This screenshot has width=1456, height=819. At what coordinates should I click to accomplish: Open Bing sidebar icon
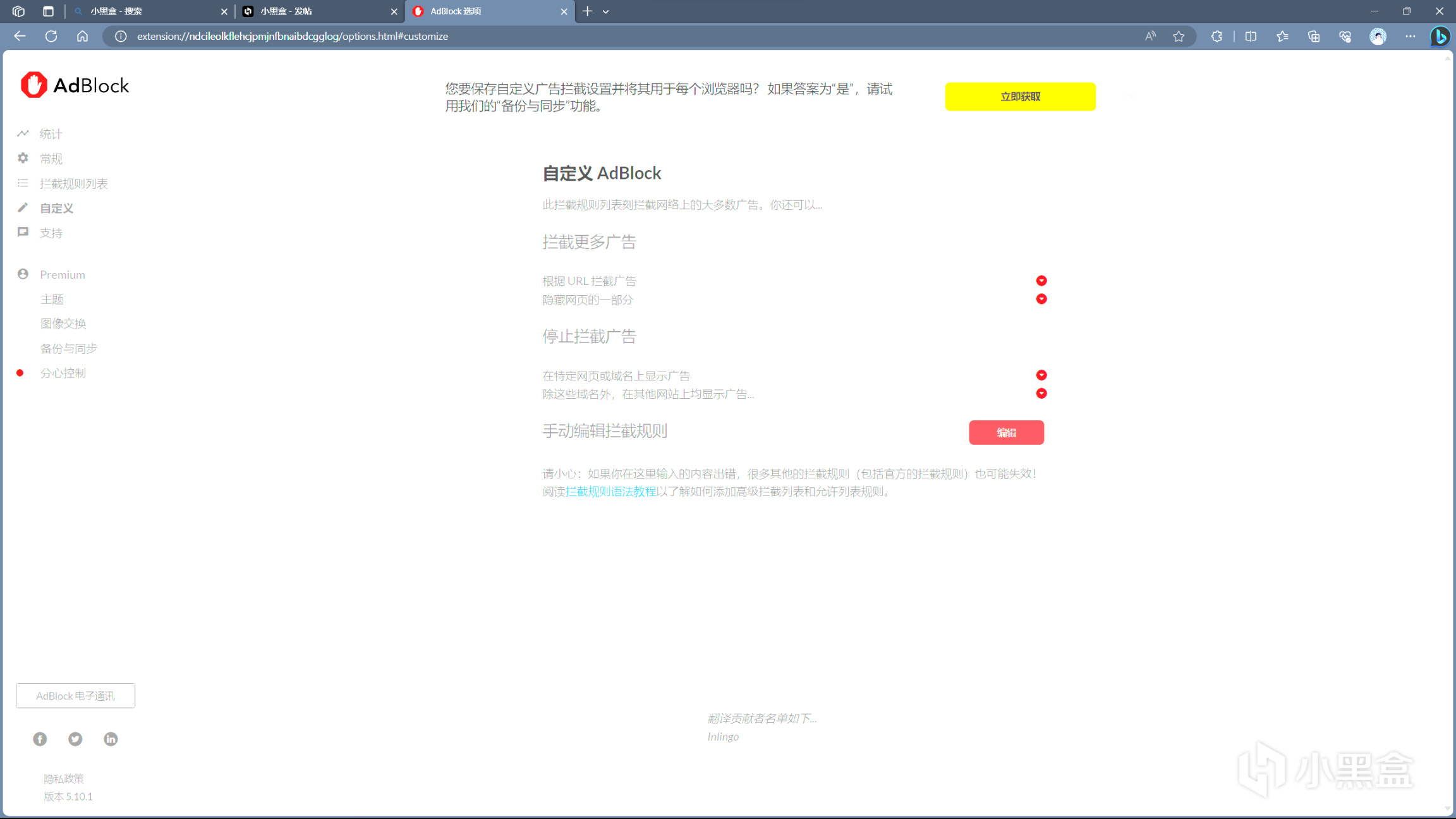tap(1440, 36)
